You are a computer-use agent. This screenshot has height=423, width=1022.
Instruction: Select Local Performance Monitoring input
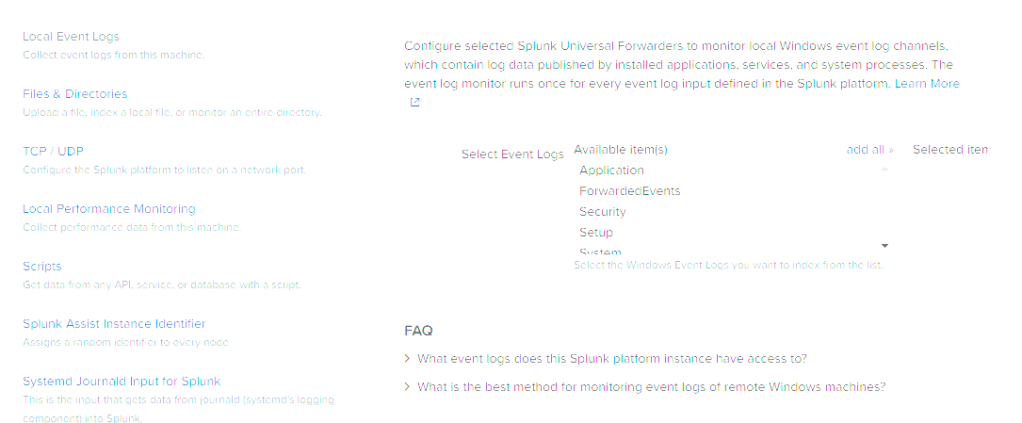(109, 209)
